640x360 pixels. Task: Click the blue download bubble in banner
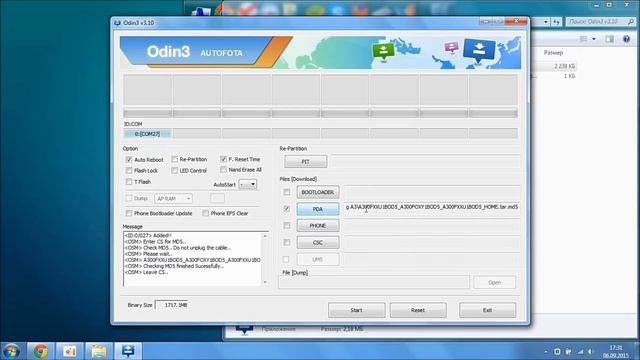(479, 51)
